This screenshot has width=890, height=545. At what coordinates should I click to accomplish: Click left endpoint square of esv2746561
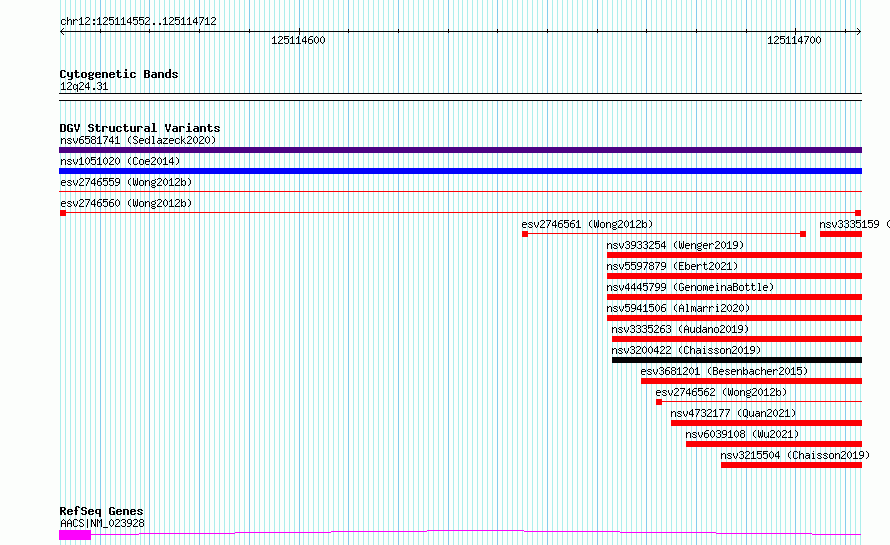[x=525, y=234]
